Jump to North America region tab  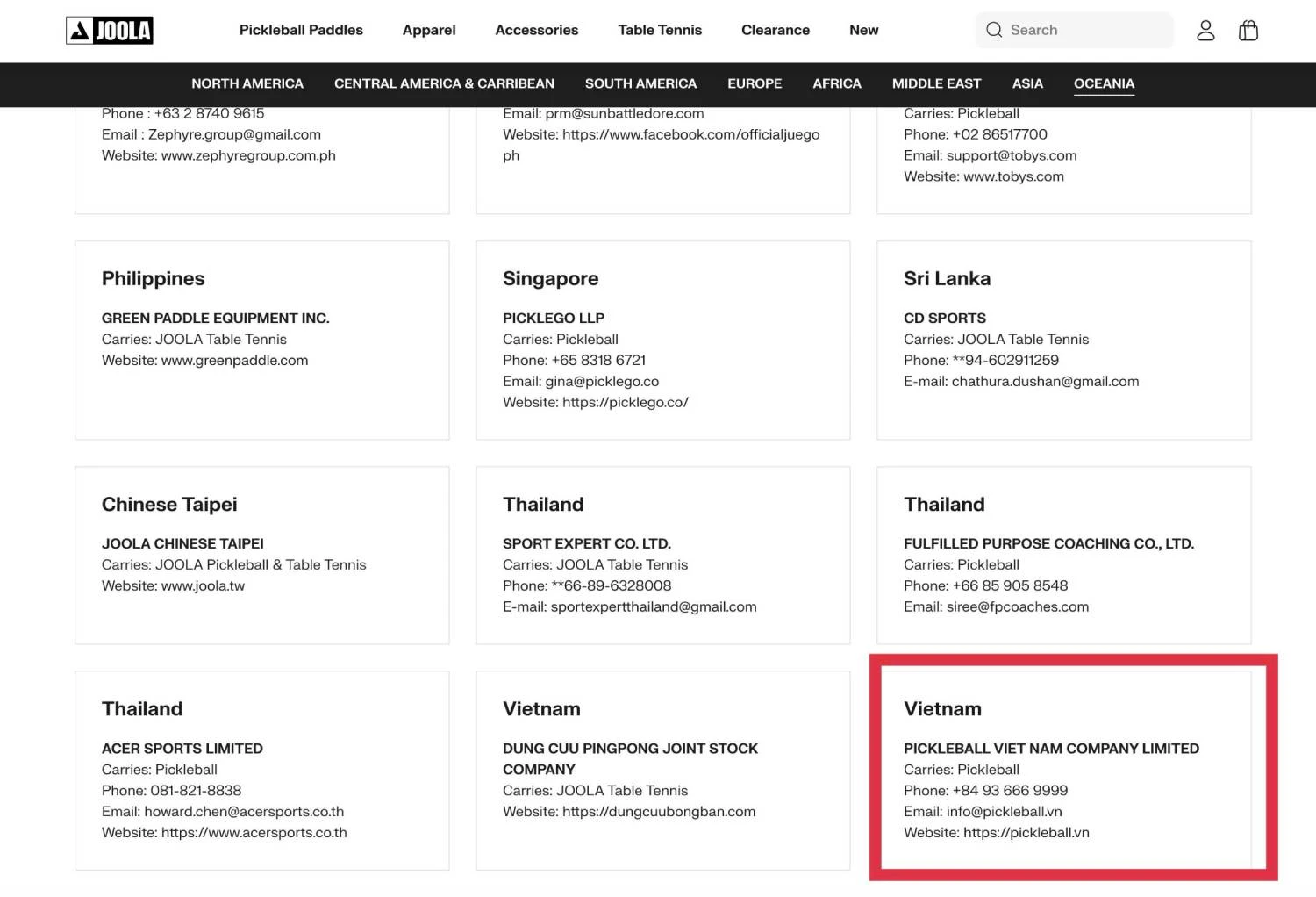pos(247,83)
